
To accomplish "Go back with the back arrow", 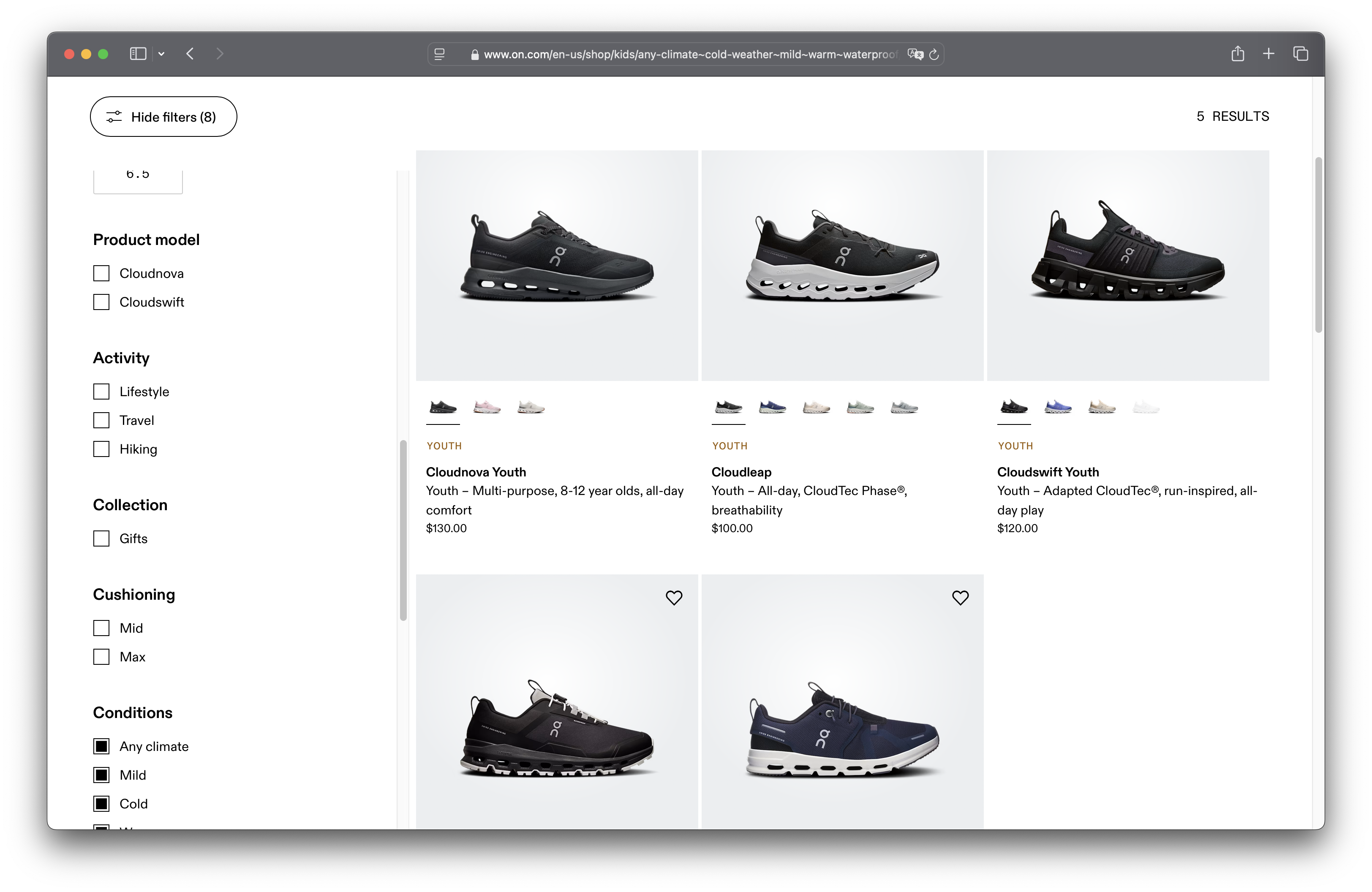I will tap(190, 54).
